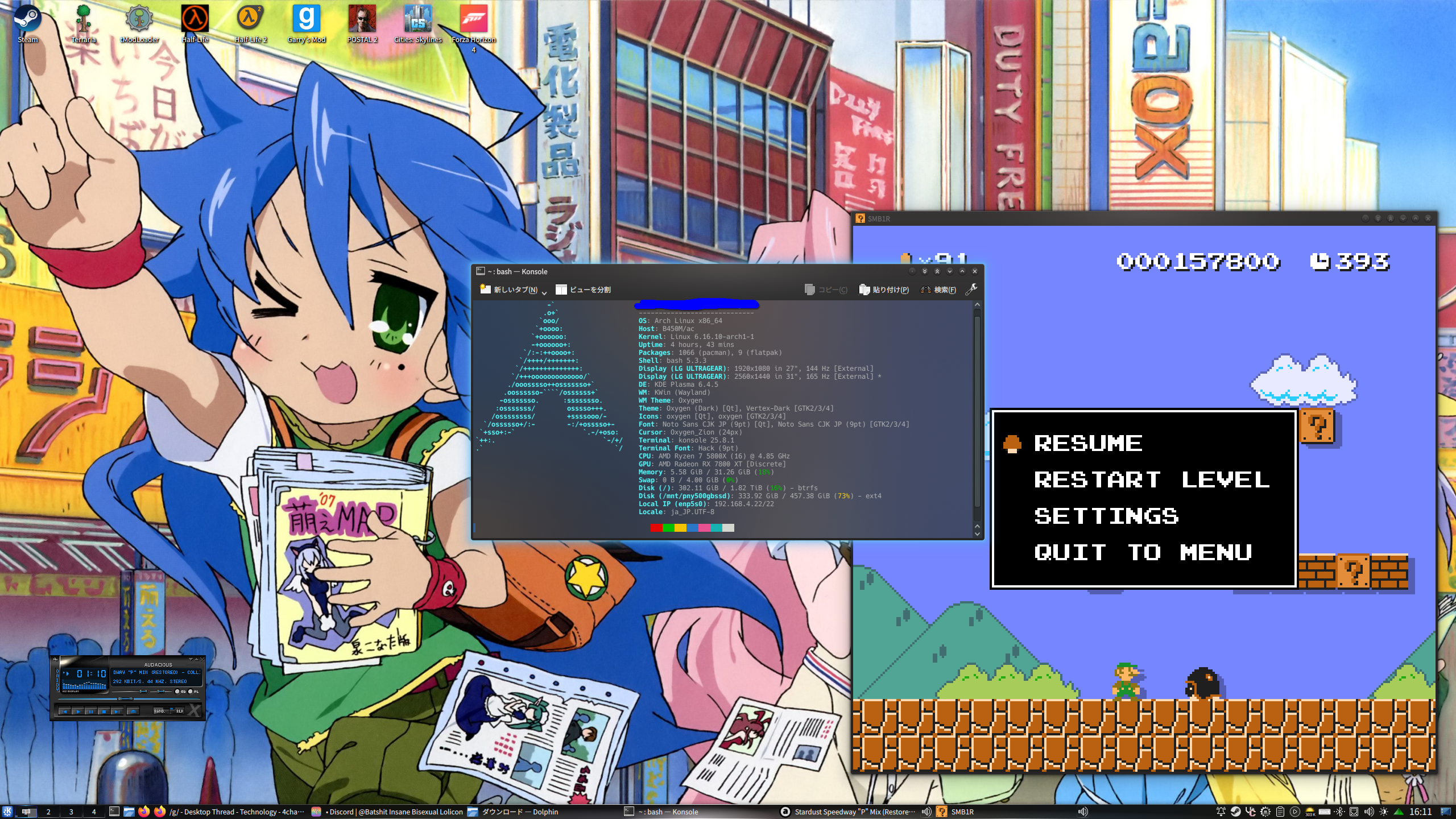Screen dimensions: 1456x819
Task: Click the Audacious eject/open file button
Action: (133, 712)
